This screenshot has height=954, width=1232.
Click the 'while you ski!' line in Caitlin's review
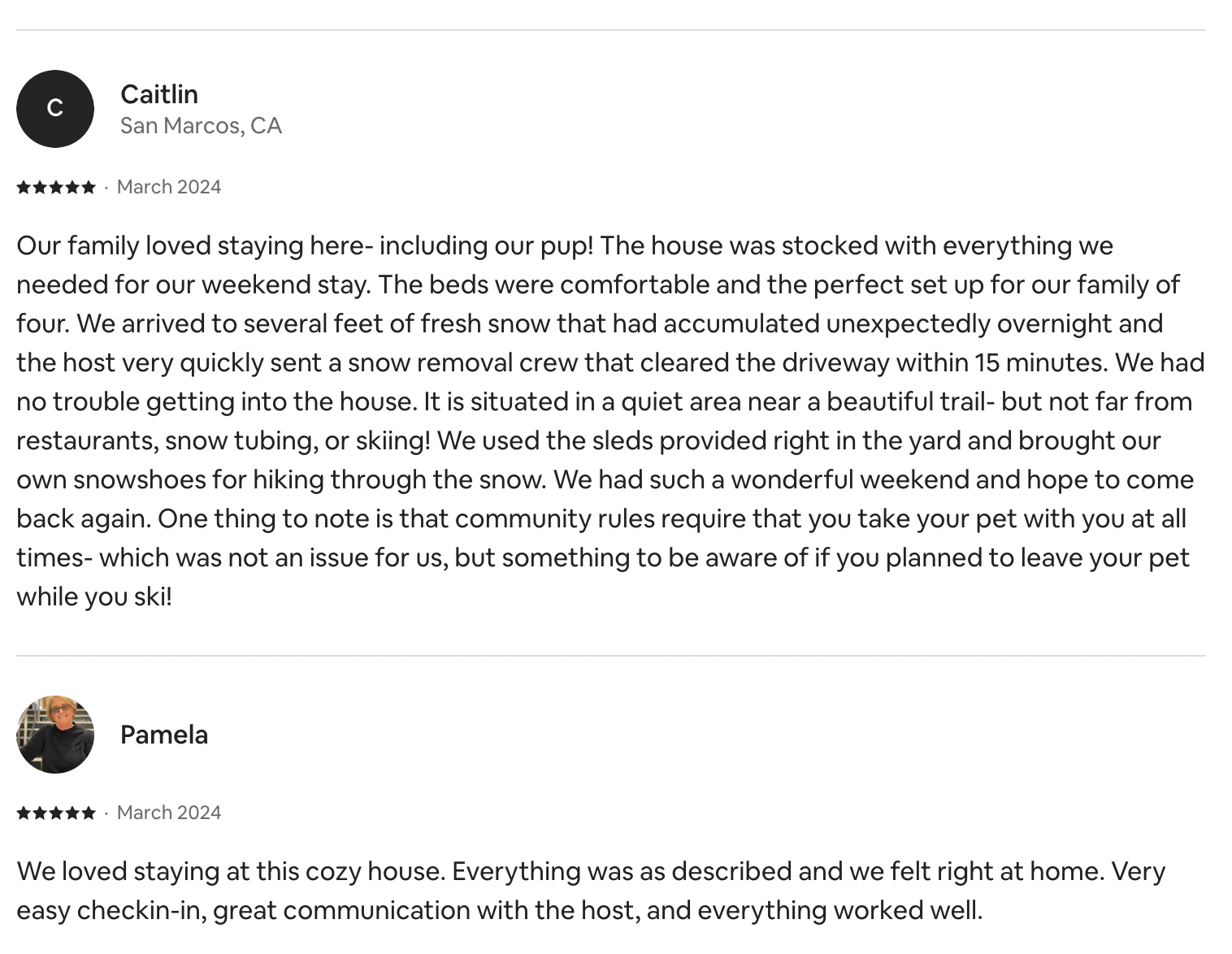click(x=94, y=596)
